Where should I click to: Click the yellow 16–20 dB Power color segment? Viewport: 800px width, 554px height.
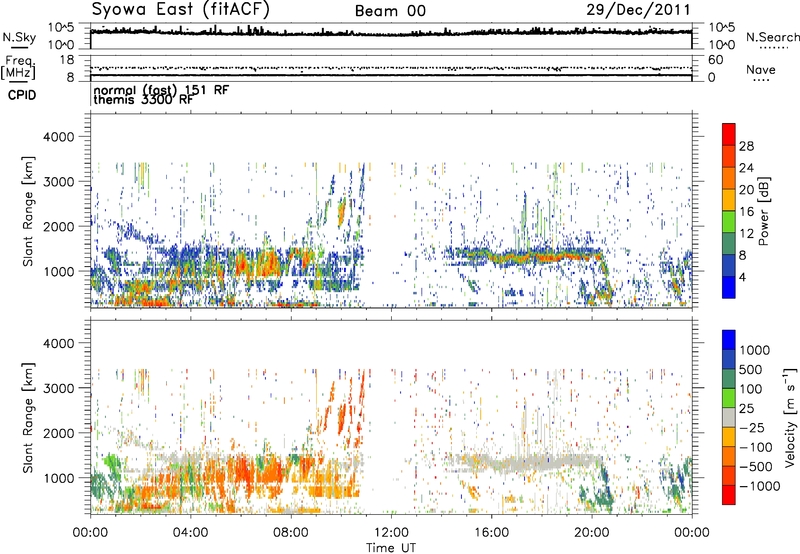(x=729, y=200)
